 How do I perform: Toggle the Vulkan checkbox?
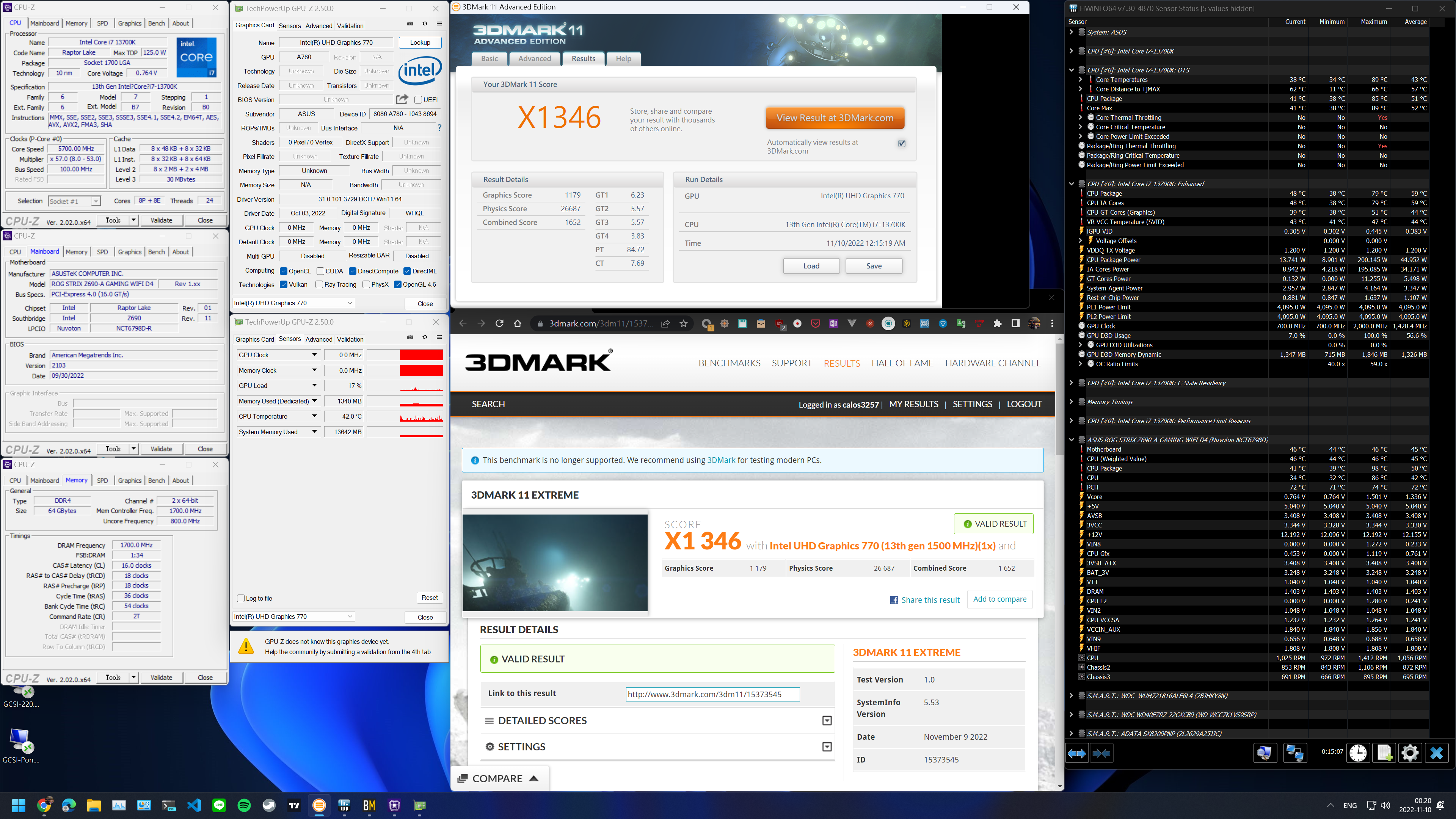pos(284,284)
